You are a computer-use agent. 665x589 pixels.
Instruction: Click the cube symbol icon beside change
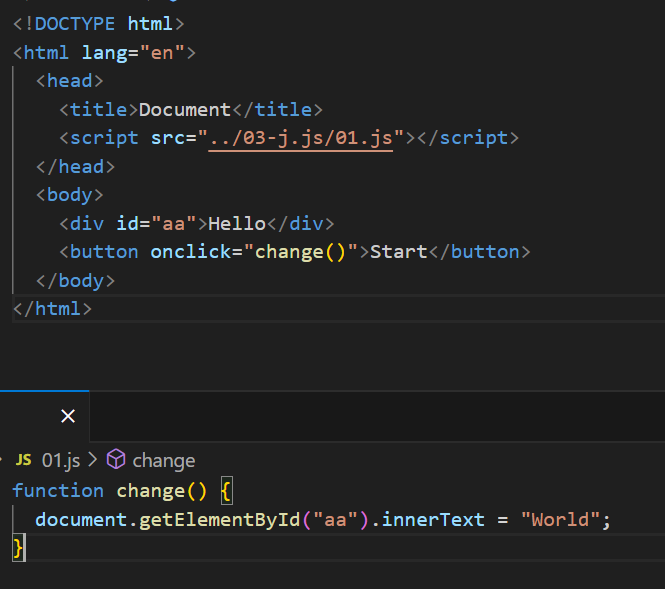coord(116,460)
